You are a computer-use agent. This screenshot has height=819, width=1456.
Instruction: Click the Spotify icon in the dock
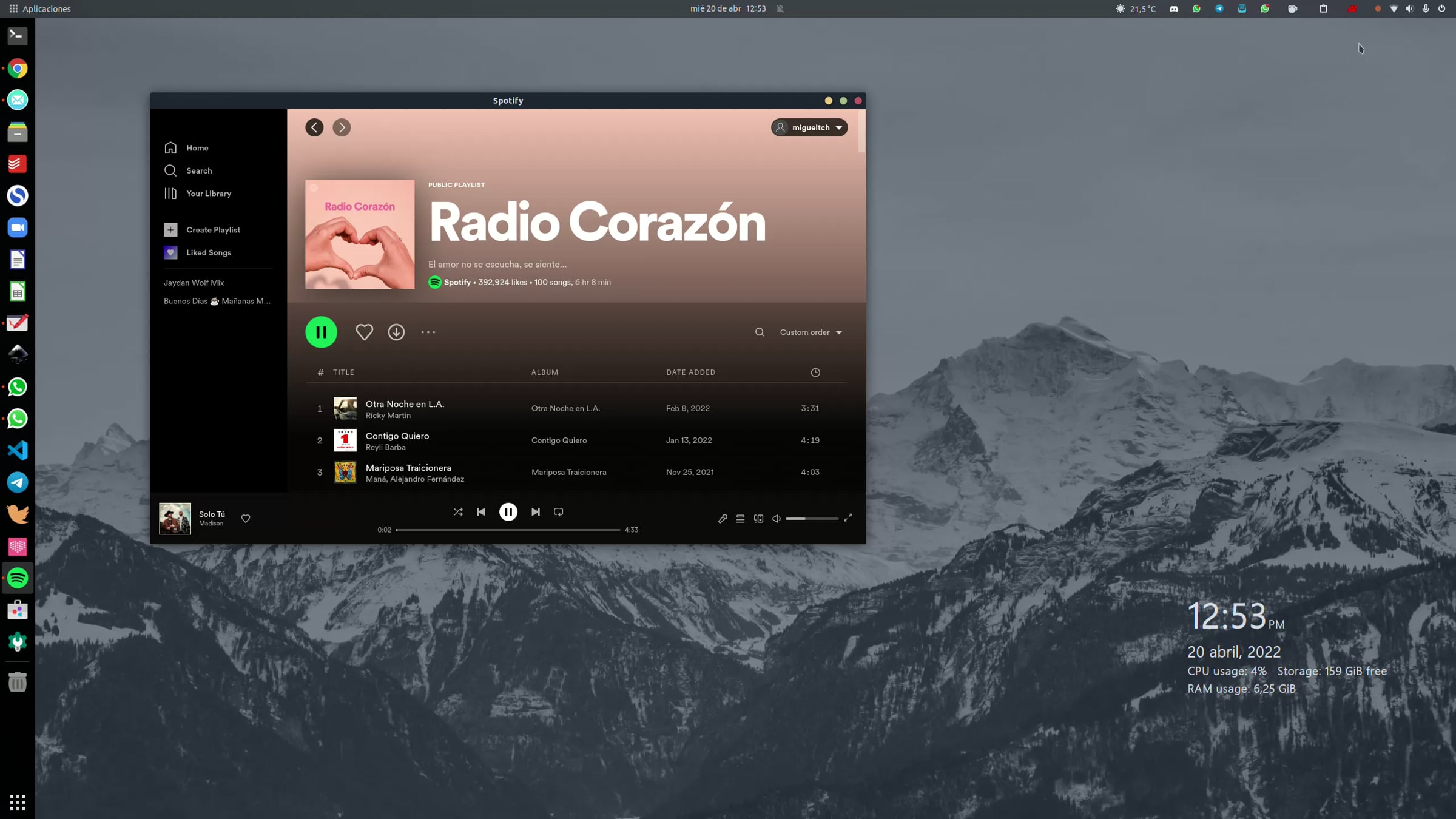tap(18, 578)
